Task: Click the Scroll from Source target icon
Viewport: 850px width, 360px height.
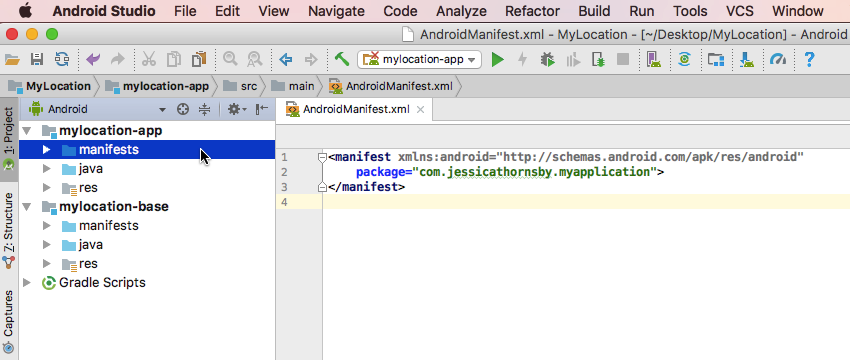Action: click(x=183, y=110)
